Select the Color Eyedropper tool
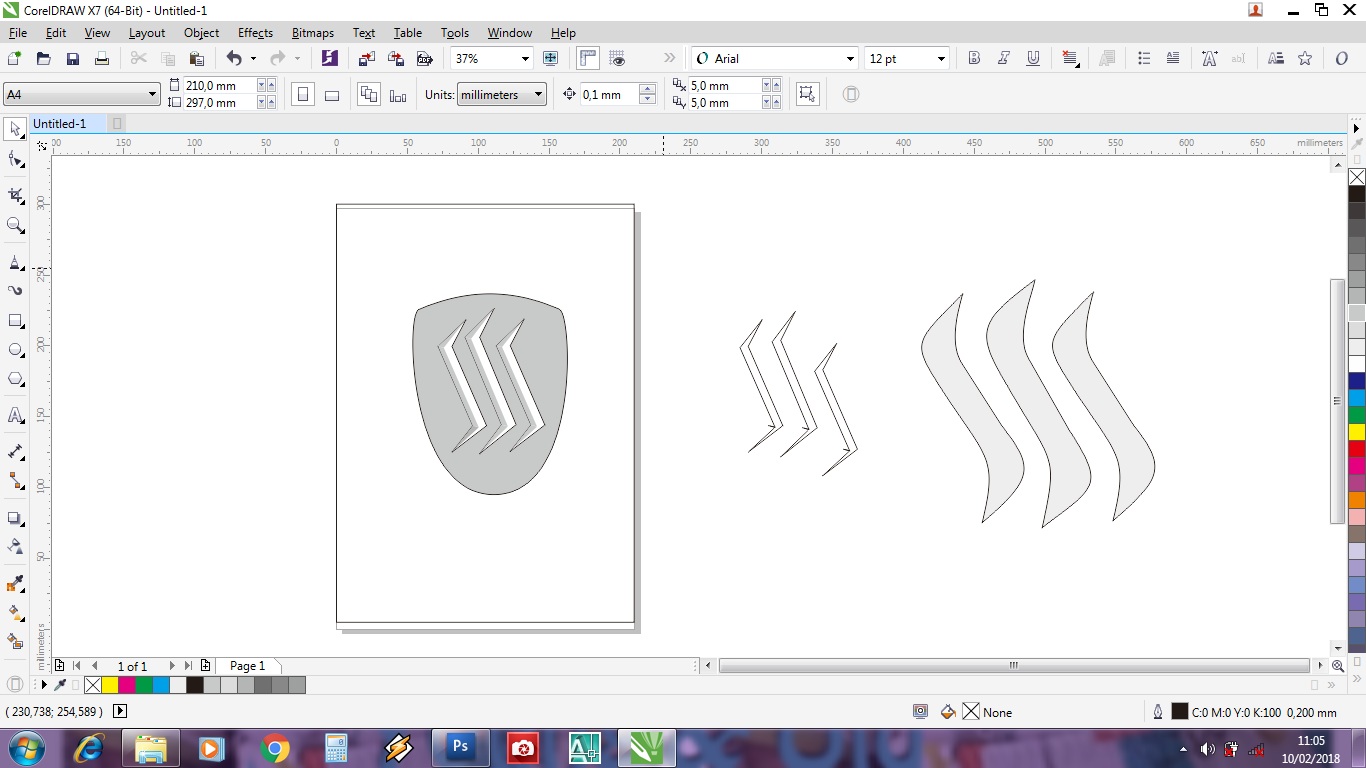 click(15, 583)
